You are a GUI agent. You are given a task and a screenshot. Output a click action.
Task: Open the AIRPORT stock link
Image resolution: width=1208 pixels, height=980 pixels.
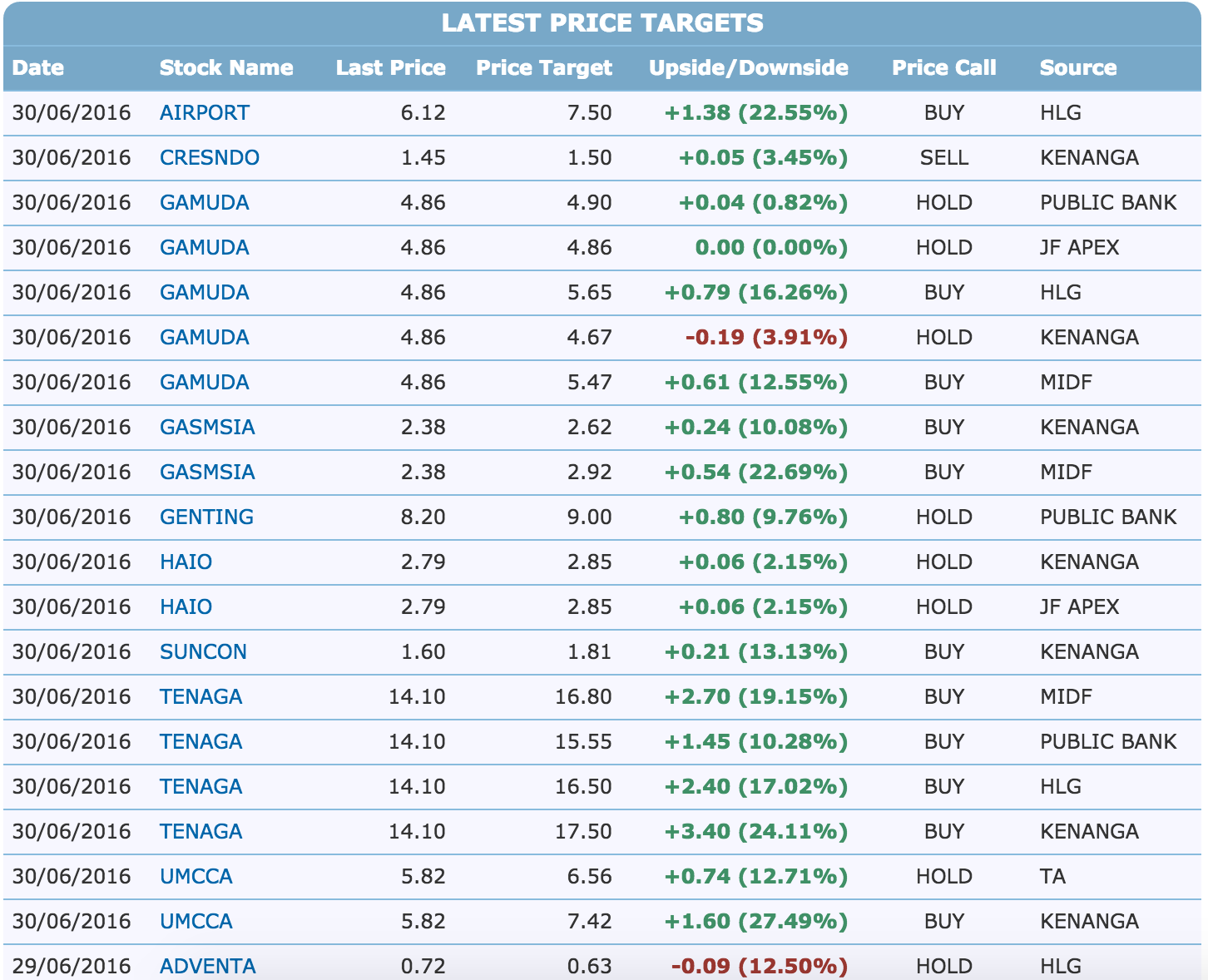(204, 113)
